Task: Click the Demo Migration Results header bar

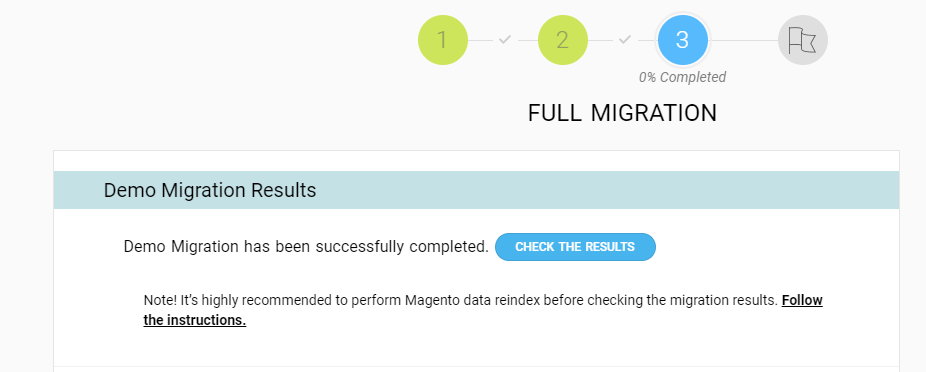Action: coord(477,190)
